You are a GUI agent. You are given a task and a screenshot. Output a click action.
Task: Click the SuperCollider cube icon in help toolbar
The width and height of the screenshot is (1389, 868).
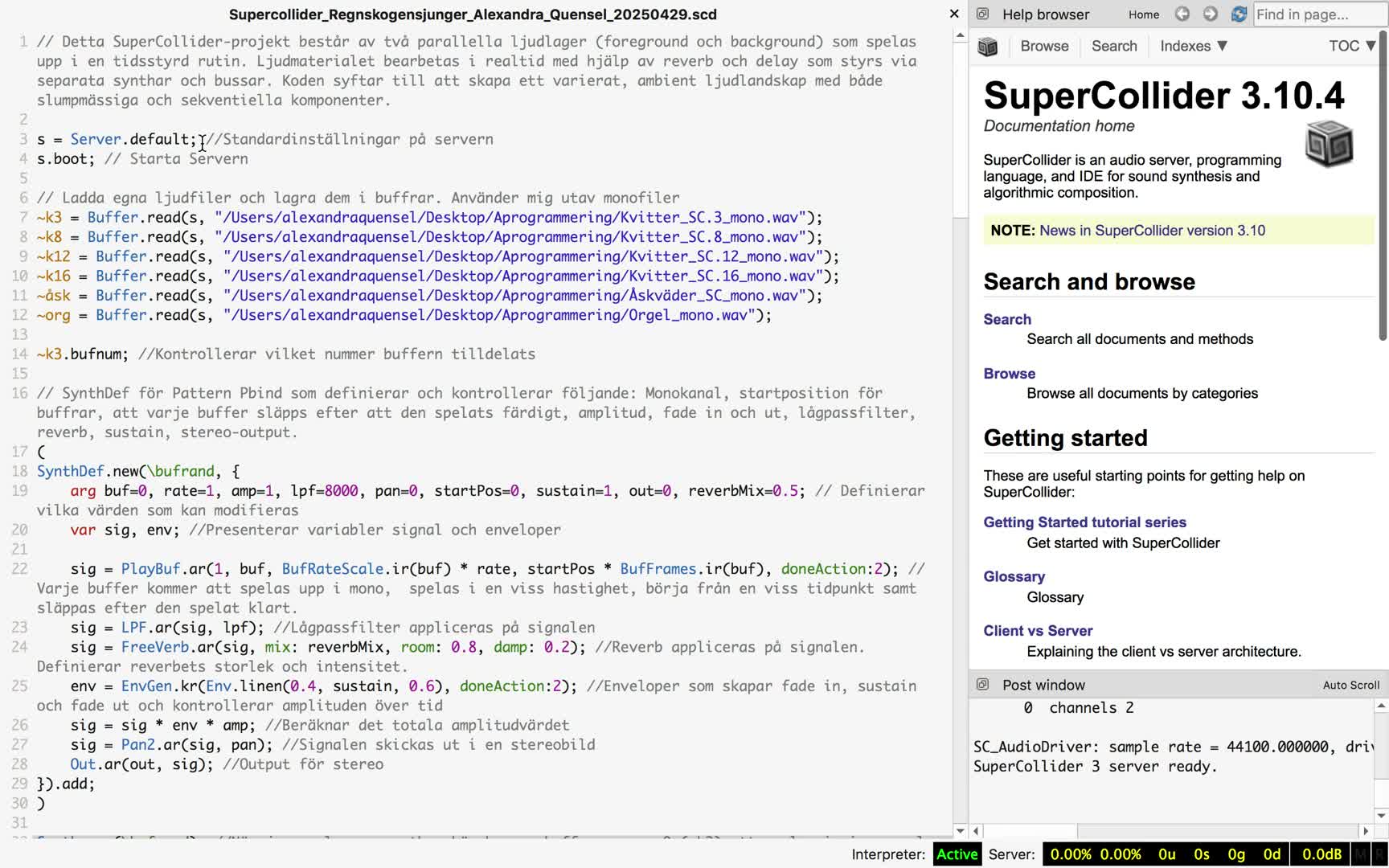point(988,47)
